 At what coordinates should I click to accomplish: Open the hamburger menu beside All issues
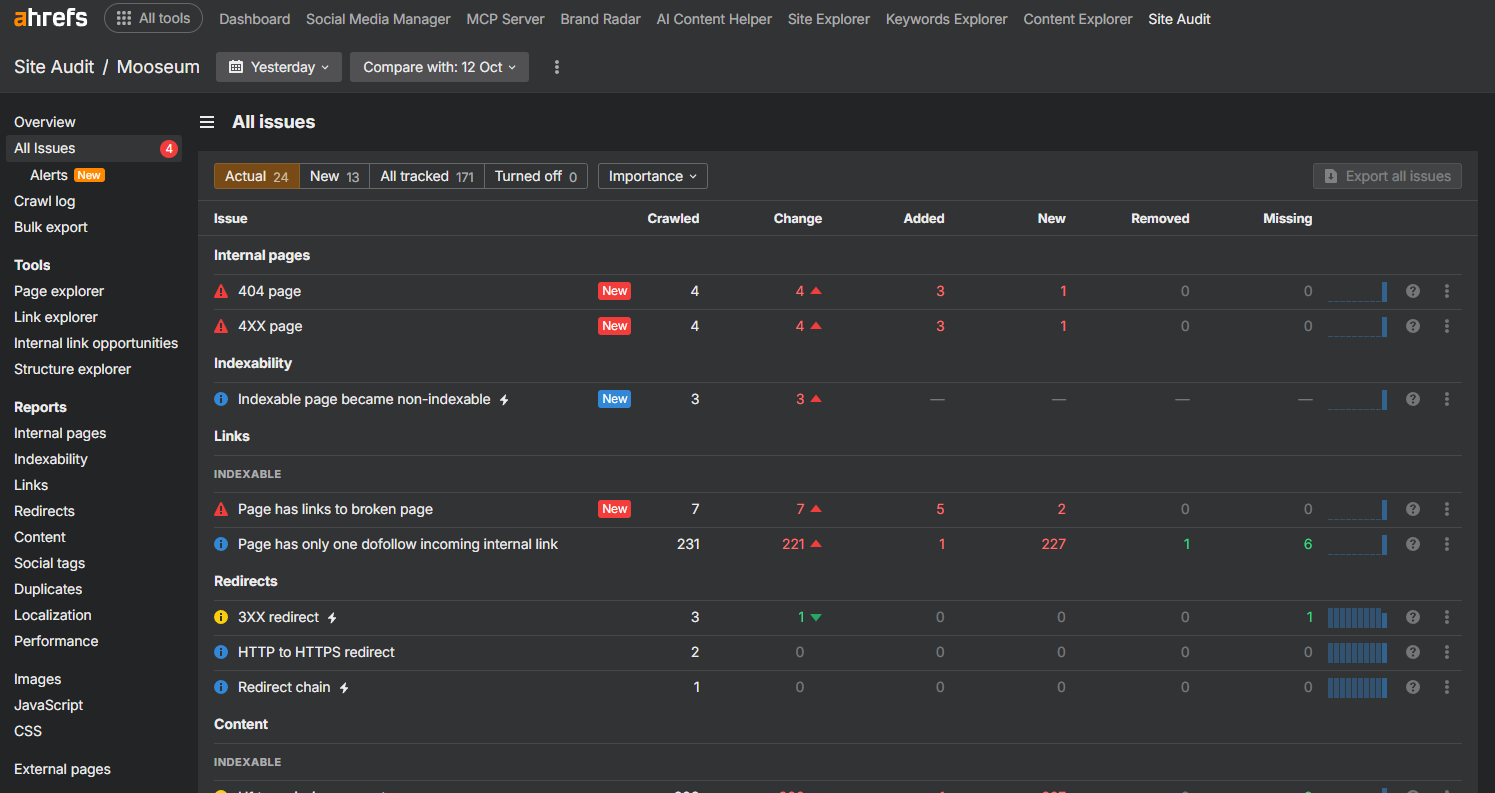207,121
